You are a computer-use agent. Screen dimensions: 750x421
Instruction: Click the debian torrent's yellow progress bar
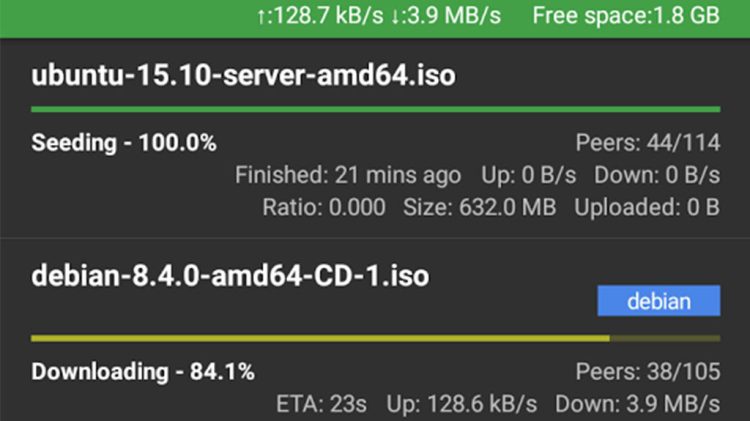pos(320,338)
